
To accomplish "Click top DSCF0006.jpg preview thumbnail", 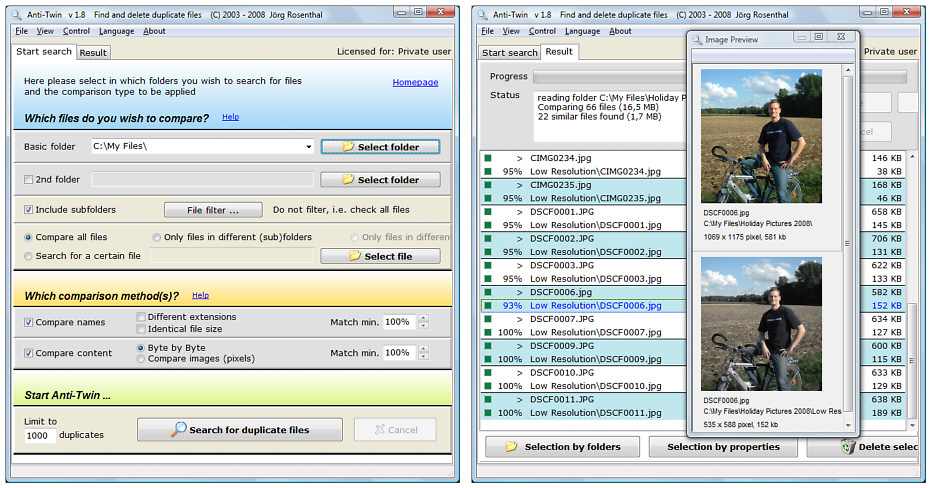I will coord(761,136).
